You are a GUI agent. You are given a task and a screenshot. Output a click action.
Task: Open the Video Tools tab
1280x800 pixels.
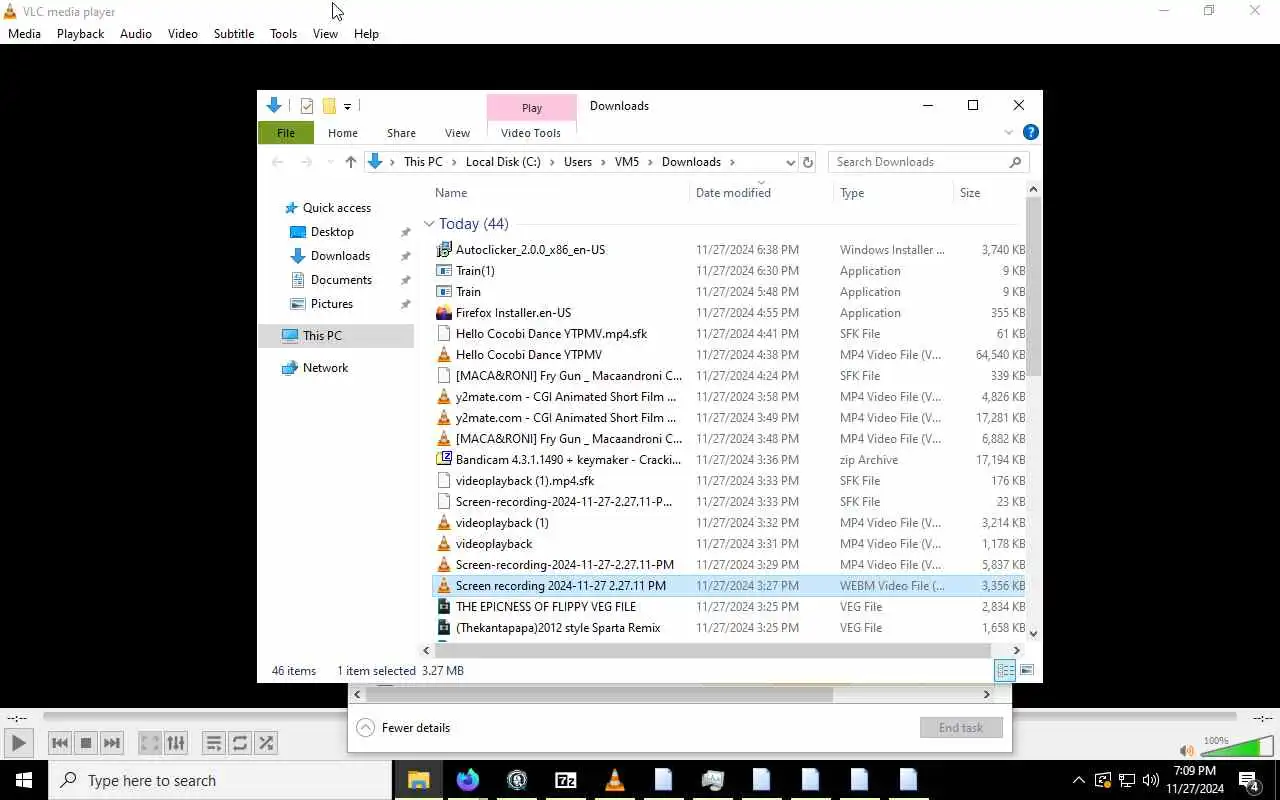pos(531,133)
